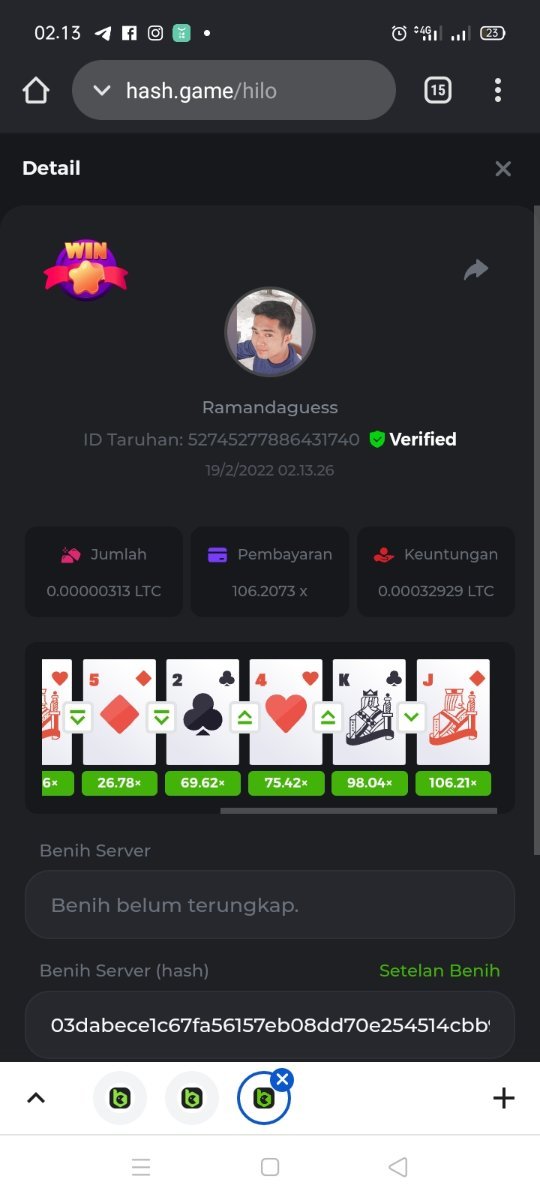Screen dimensions: 540x1200
Task: Tap the share arrow icon
Action: coord(476,269)
